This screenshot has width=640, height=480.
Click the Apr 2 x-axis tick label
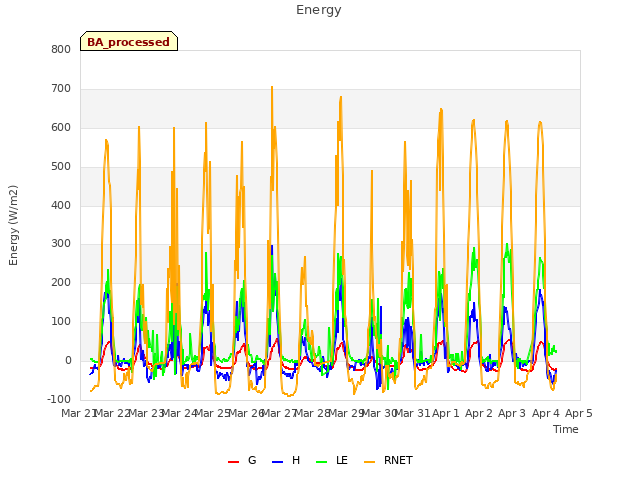point(479,413)
